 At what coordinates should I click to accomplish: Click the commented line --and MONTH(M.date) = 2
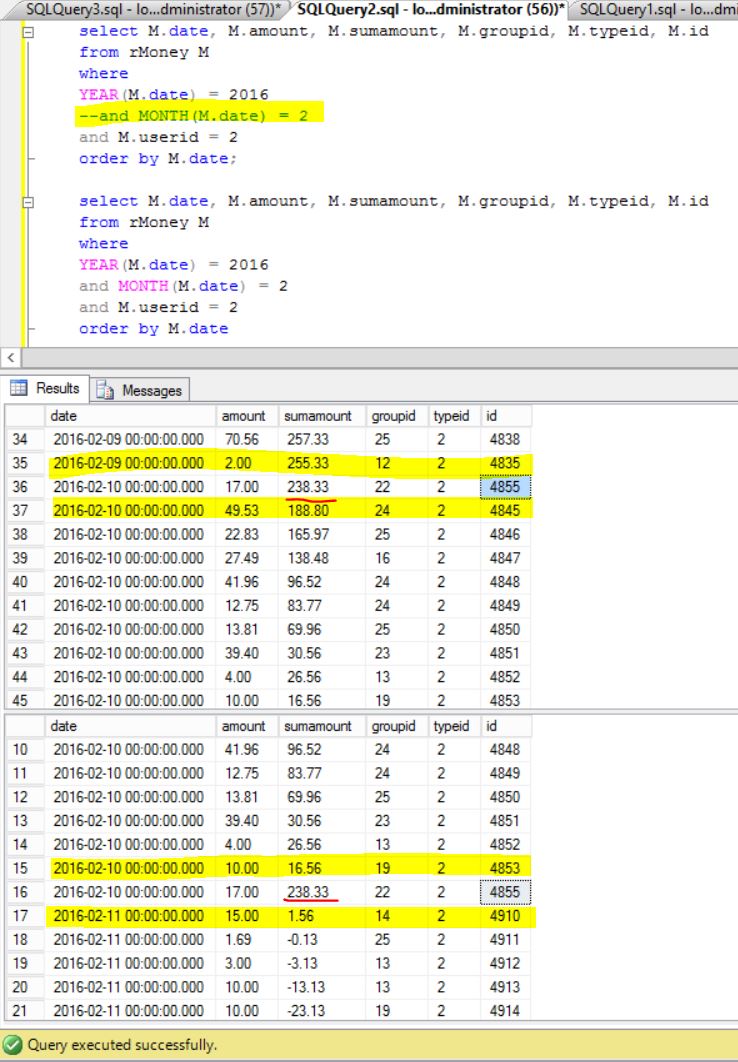[x=193, y=116]
